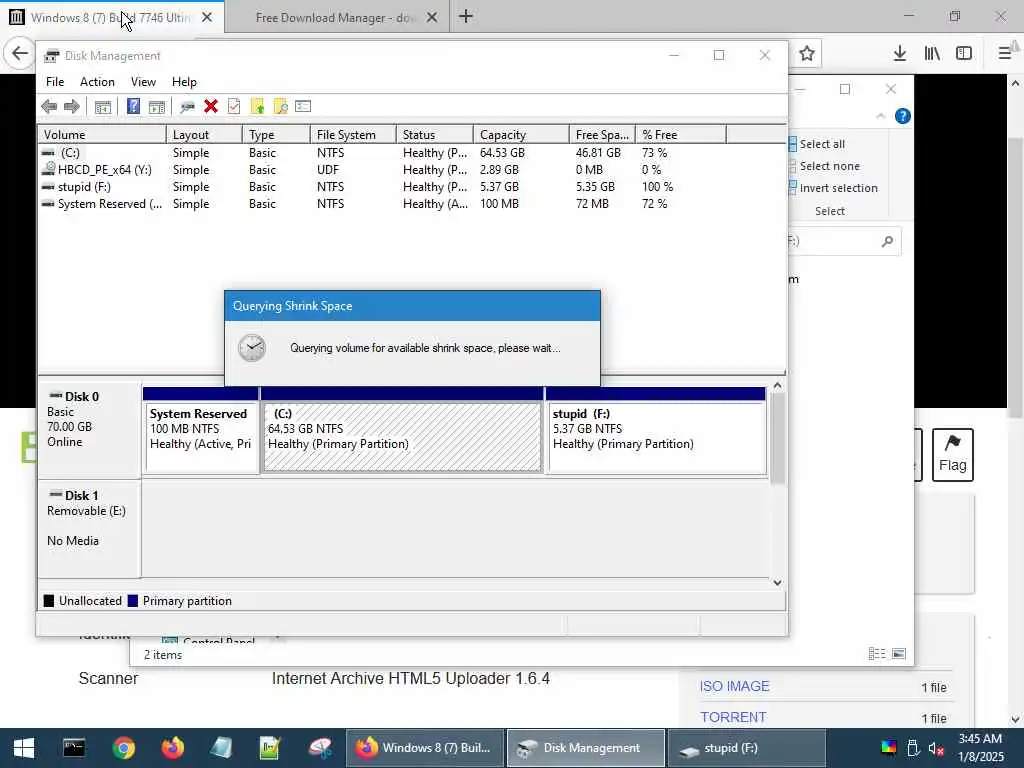The image size is (1024, 768).
Task: Sort by the File System column header
Action: click(353, 135)
